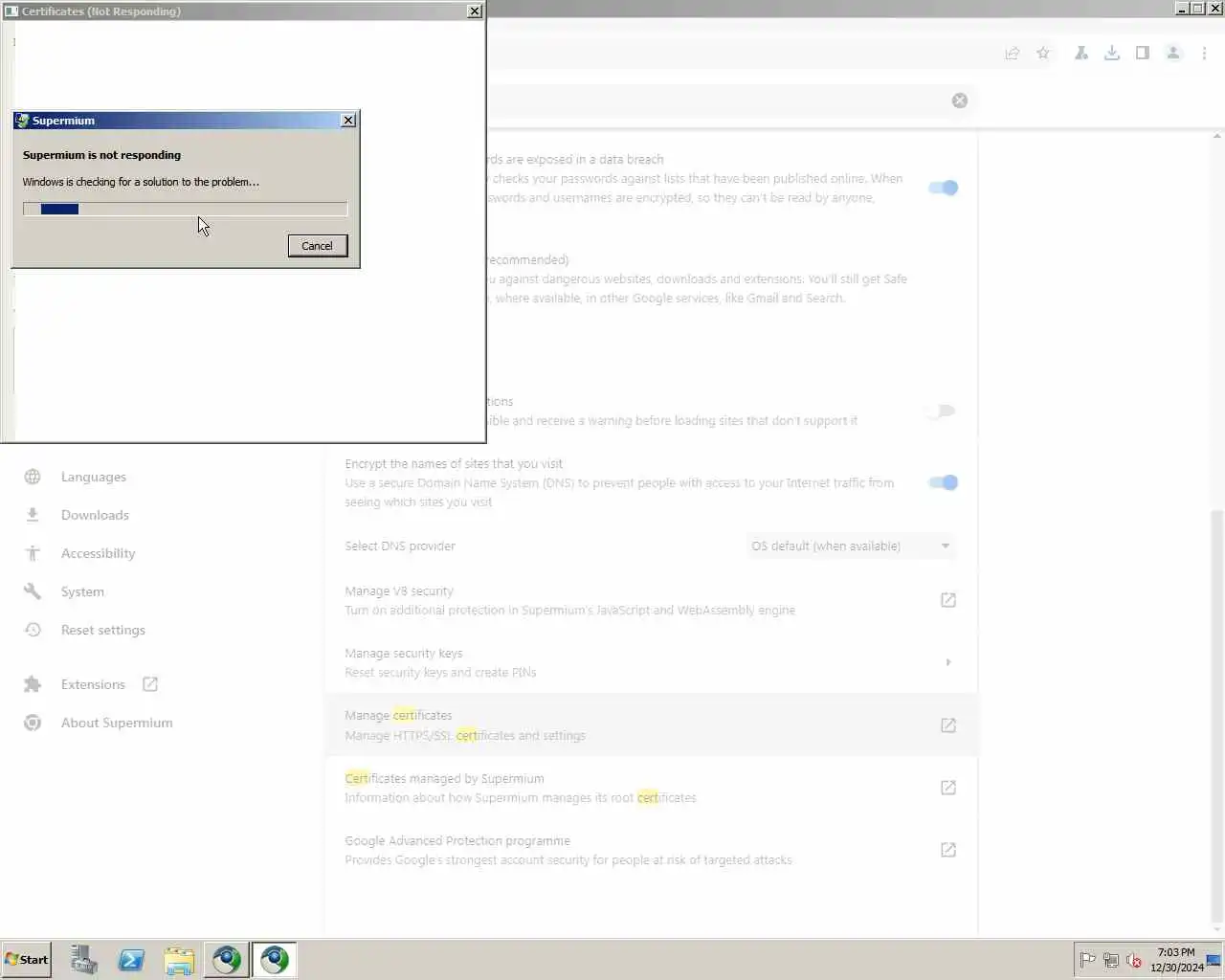Switch to first Supermium taskbar window
The width and height of the screenshot is (1225, 980).
[227, 960]
